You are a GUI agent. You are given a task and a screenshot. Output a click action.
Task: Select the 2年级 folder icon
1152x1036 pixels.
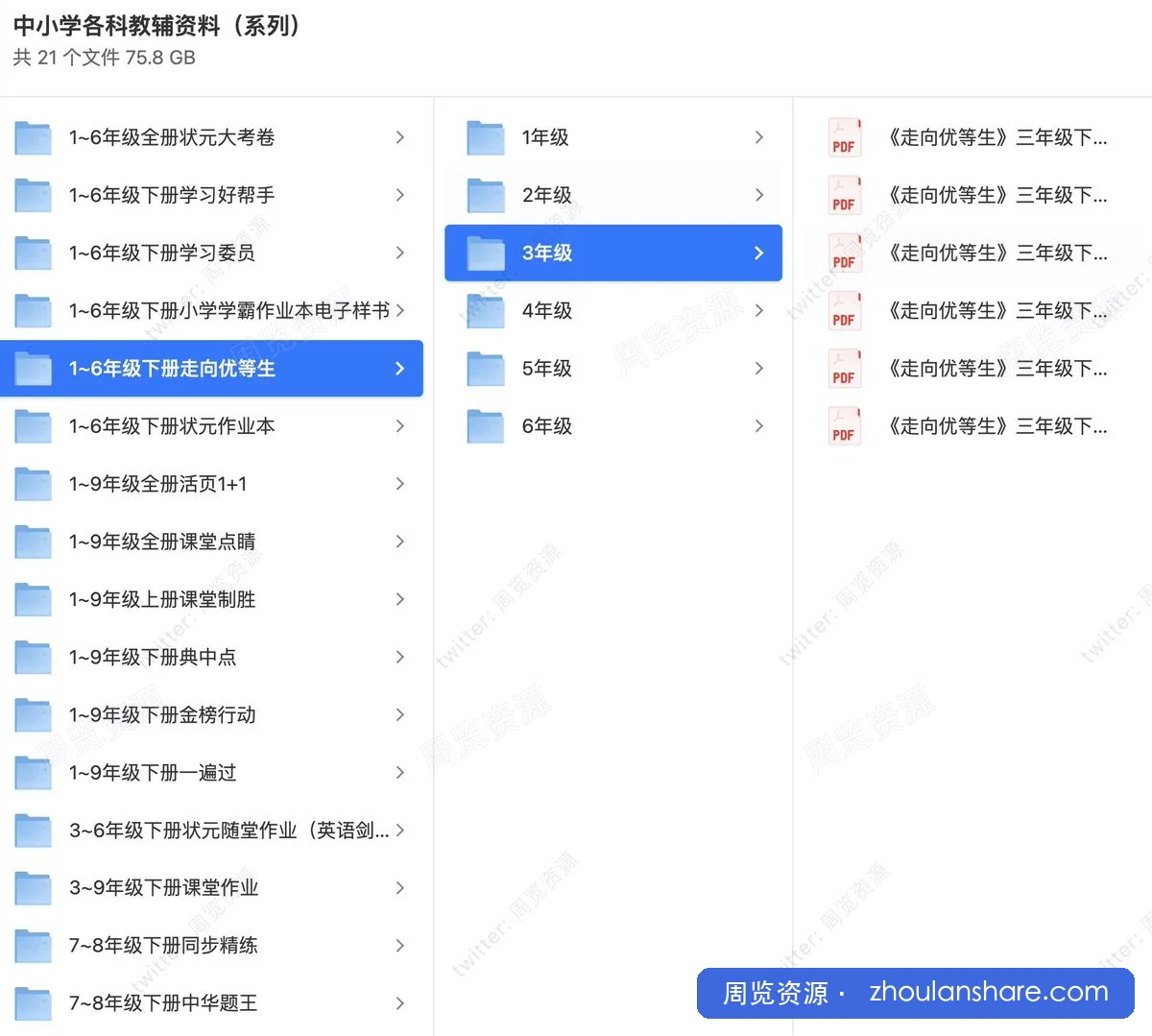(486, 196)
